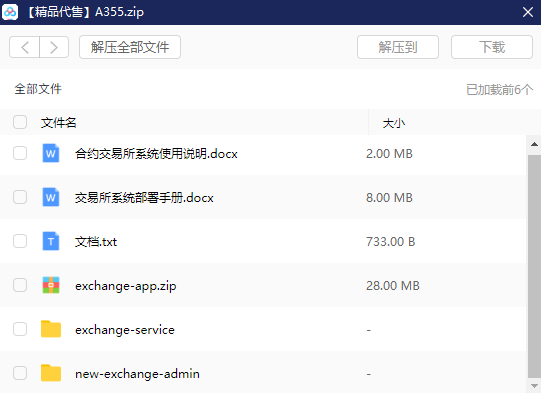Click the 全部文件 breadcrumb
541x393 pixels.
[x=38, y=89]
